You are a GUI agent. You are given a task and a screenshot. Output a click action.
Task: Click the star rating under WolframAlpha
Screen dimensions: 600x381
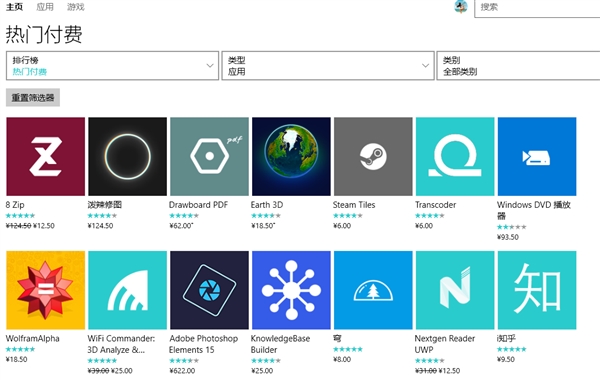pyautogui.click(x=20, y=349)
